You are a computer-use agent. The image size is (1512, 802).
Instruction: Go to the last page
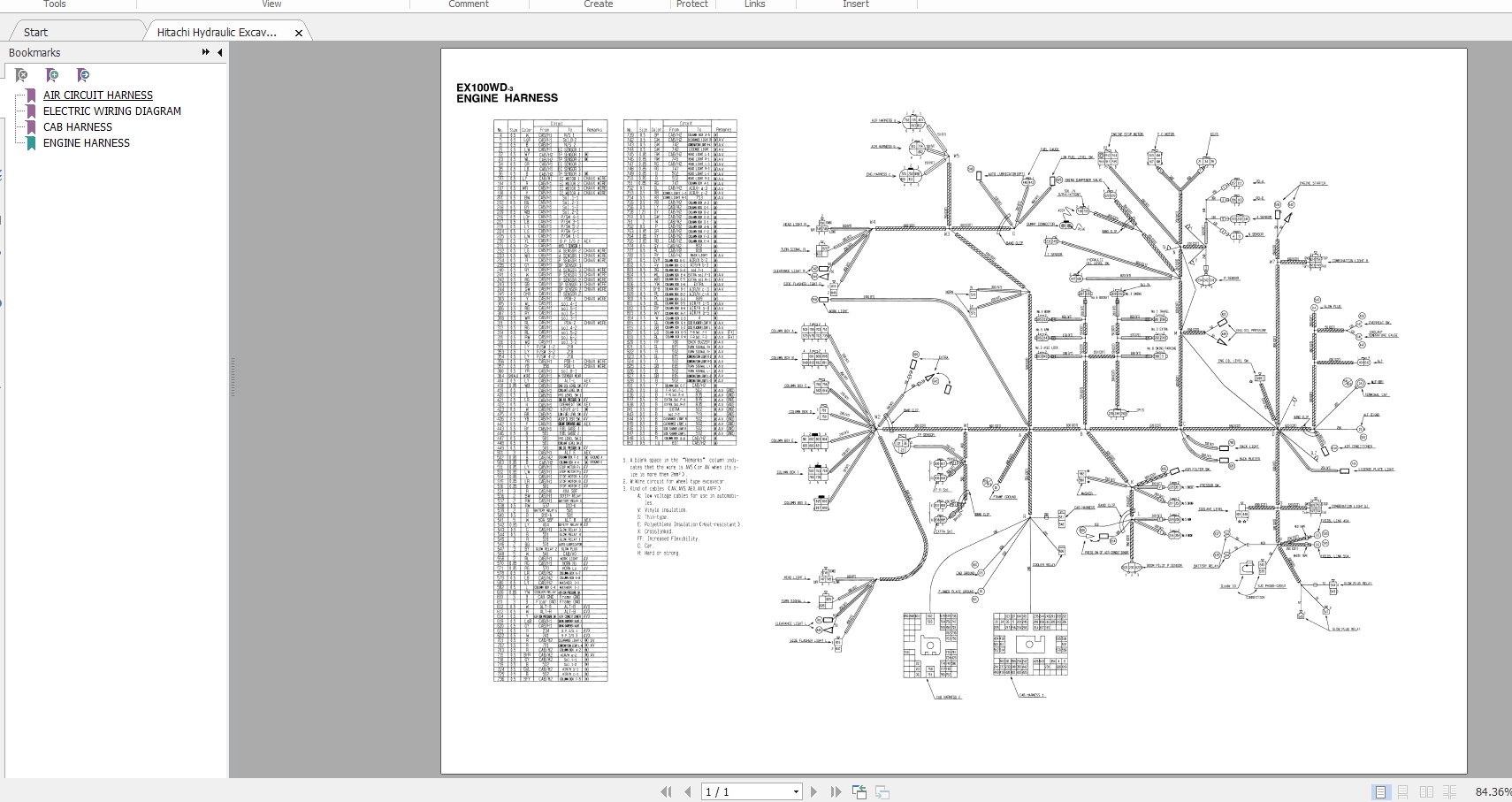pos(836,791)
